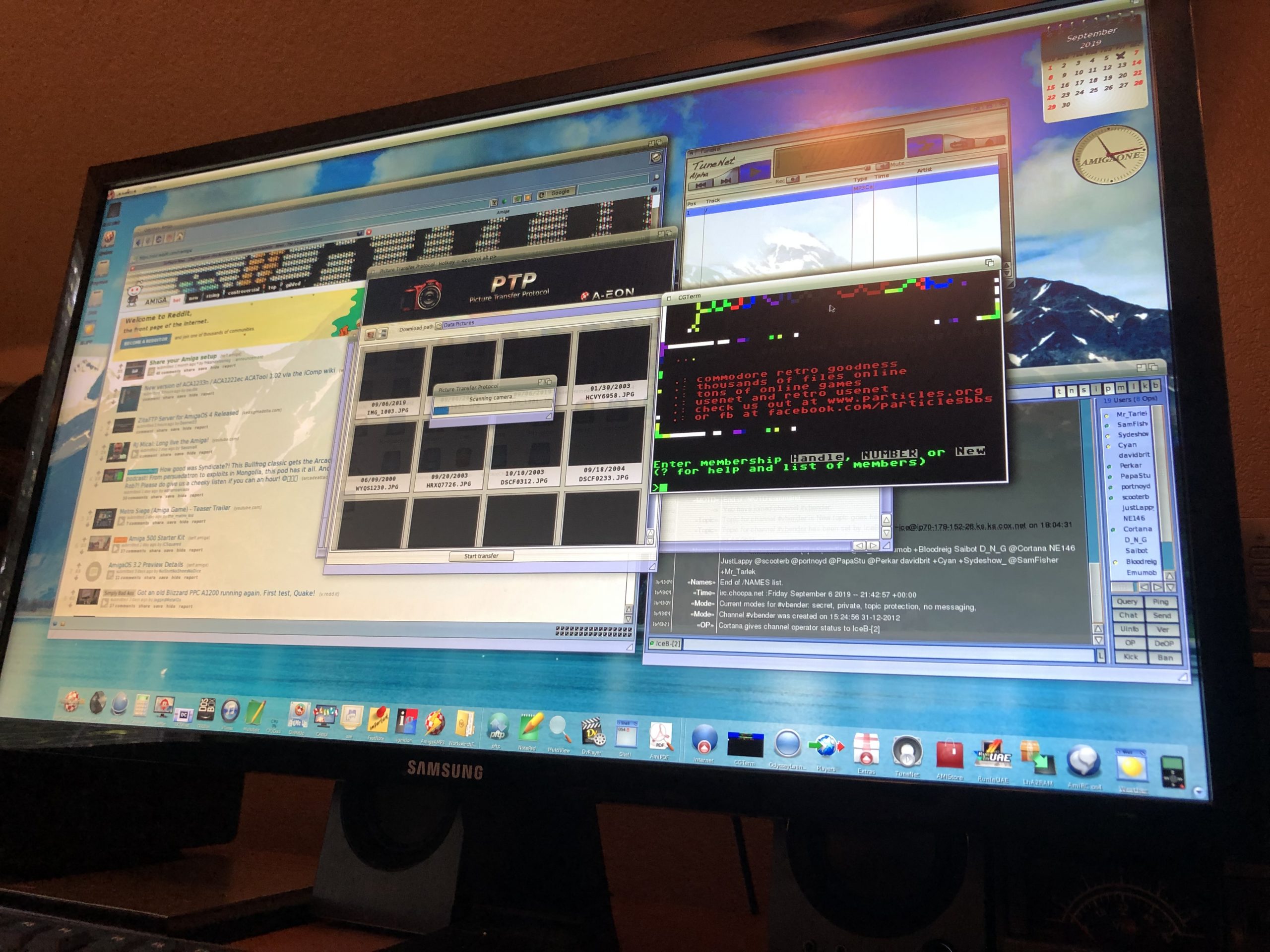This screenshot has width=1270, height=952.
Task: Toggle the 'b' channel mode button
Action: click(x=1155, y=386)
